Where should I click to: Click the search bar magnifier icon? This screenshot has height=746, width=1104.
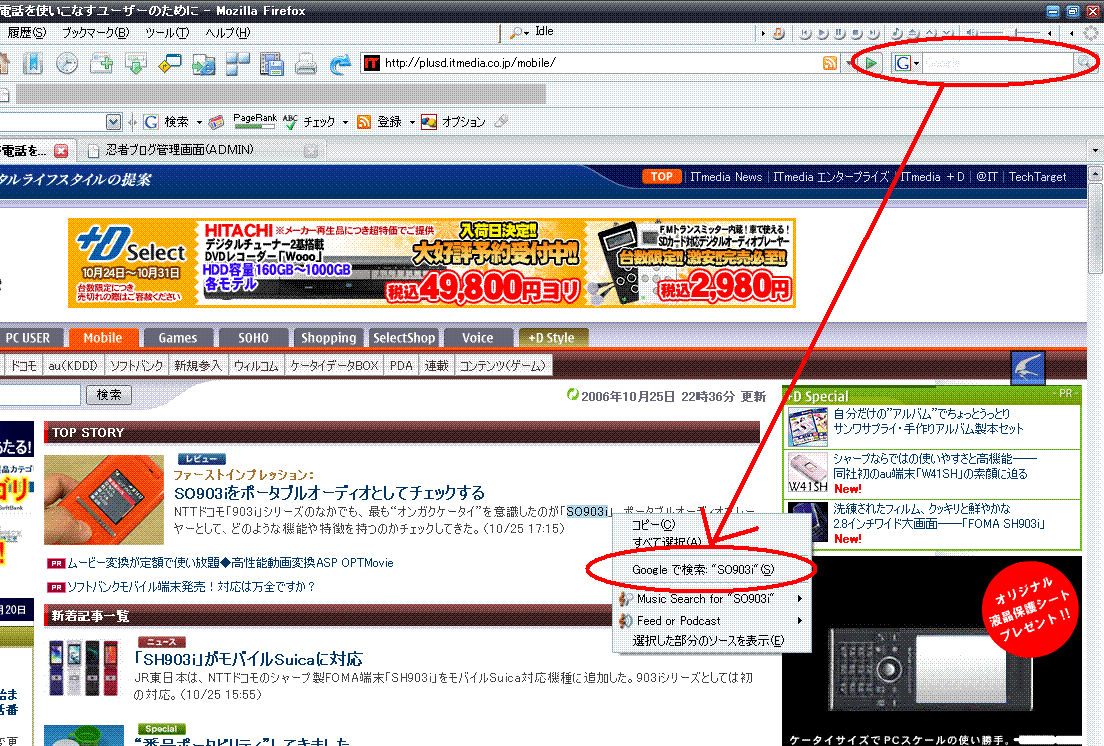(x=1084, y=63)
